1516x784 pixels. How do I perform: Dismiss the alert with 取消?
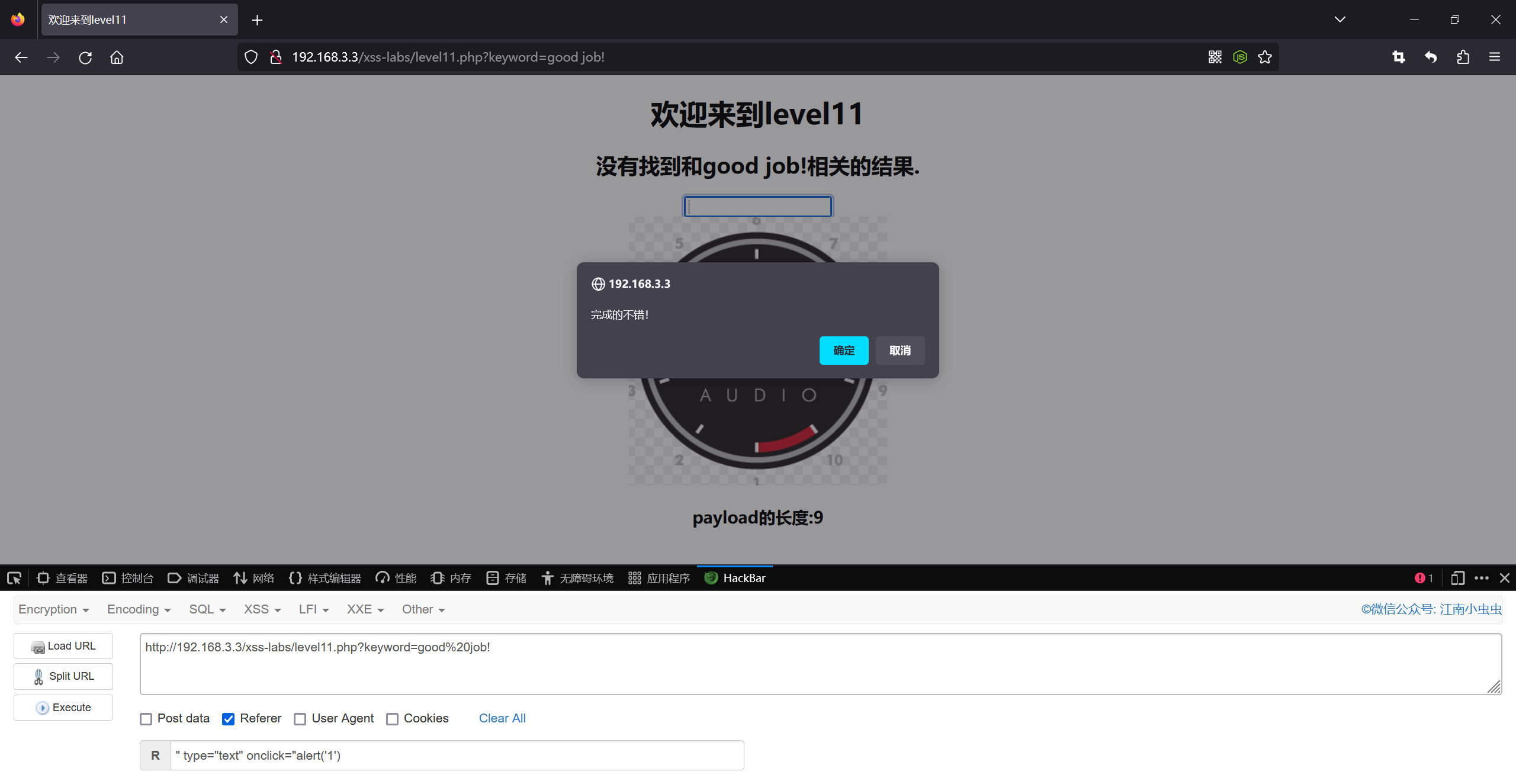900,351
